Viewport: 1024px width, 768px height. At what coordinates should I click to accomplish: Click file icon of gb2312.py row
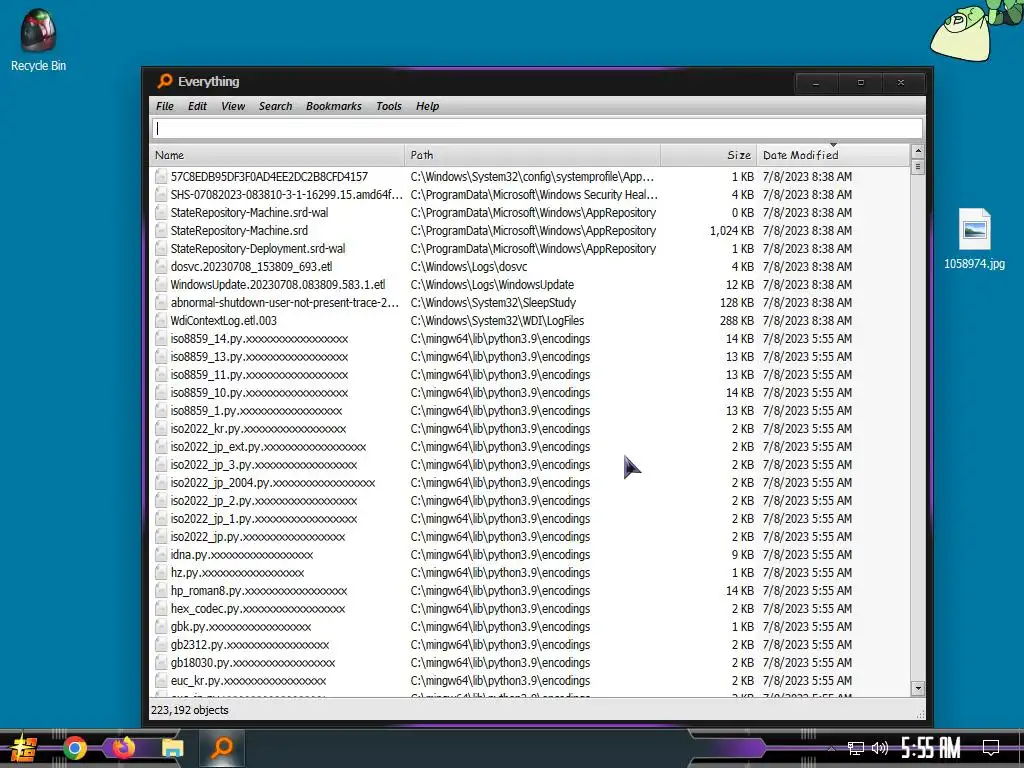point(161,645)
